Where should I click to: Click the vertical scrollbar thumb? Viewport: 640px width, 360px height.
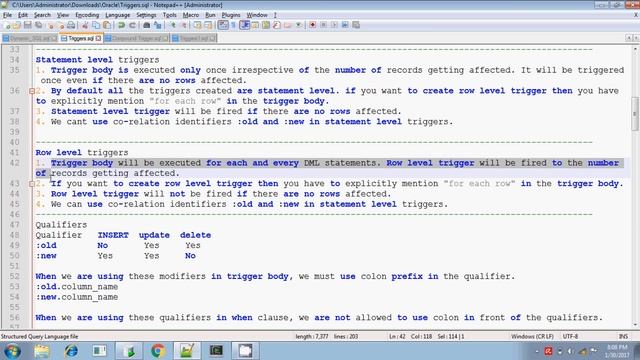(x=635, y=113)
